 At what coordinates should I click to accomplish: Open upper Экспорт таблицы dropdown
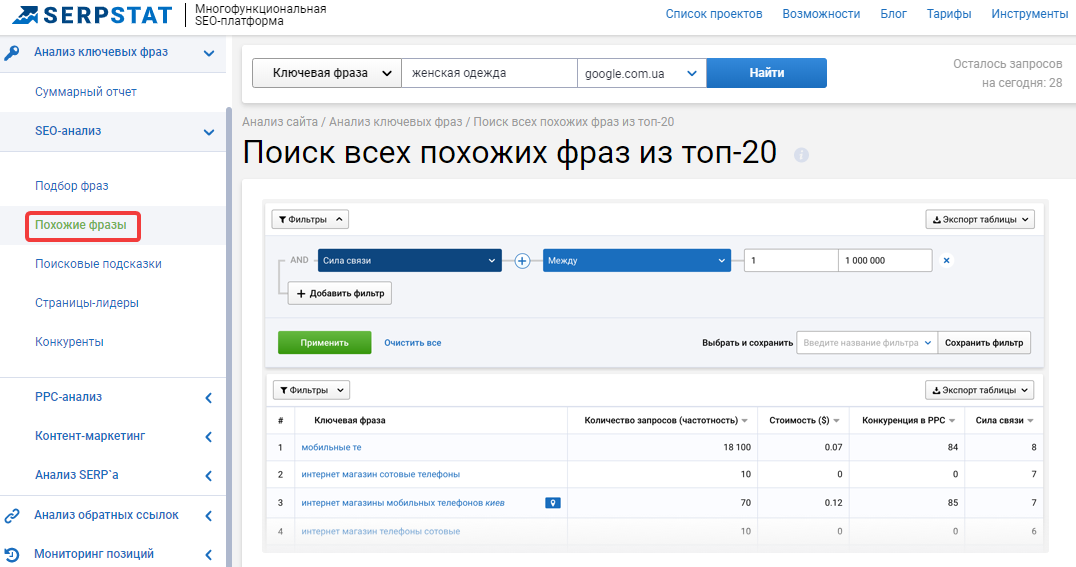[x=980, y=220]
